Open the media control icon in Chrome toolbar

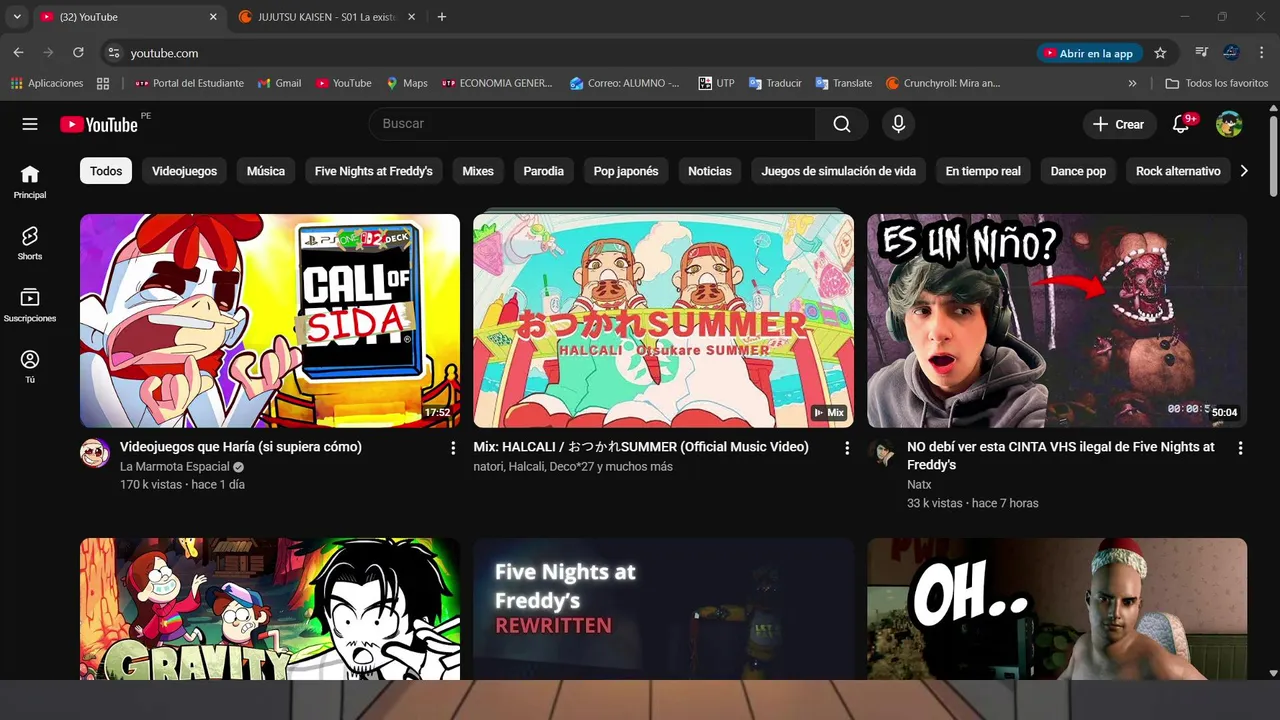[x=1202, y=53]
